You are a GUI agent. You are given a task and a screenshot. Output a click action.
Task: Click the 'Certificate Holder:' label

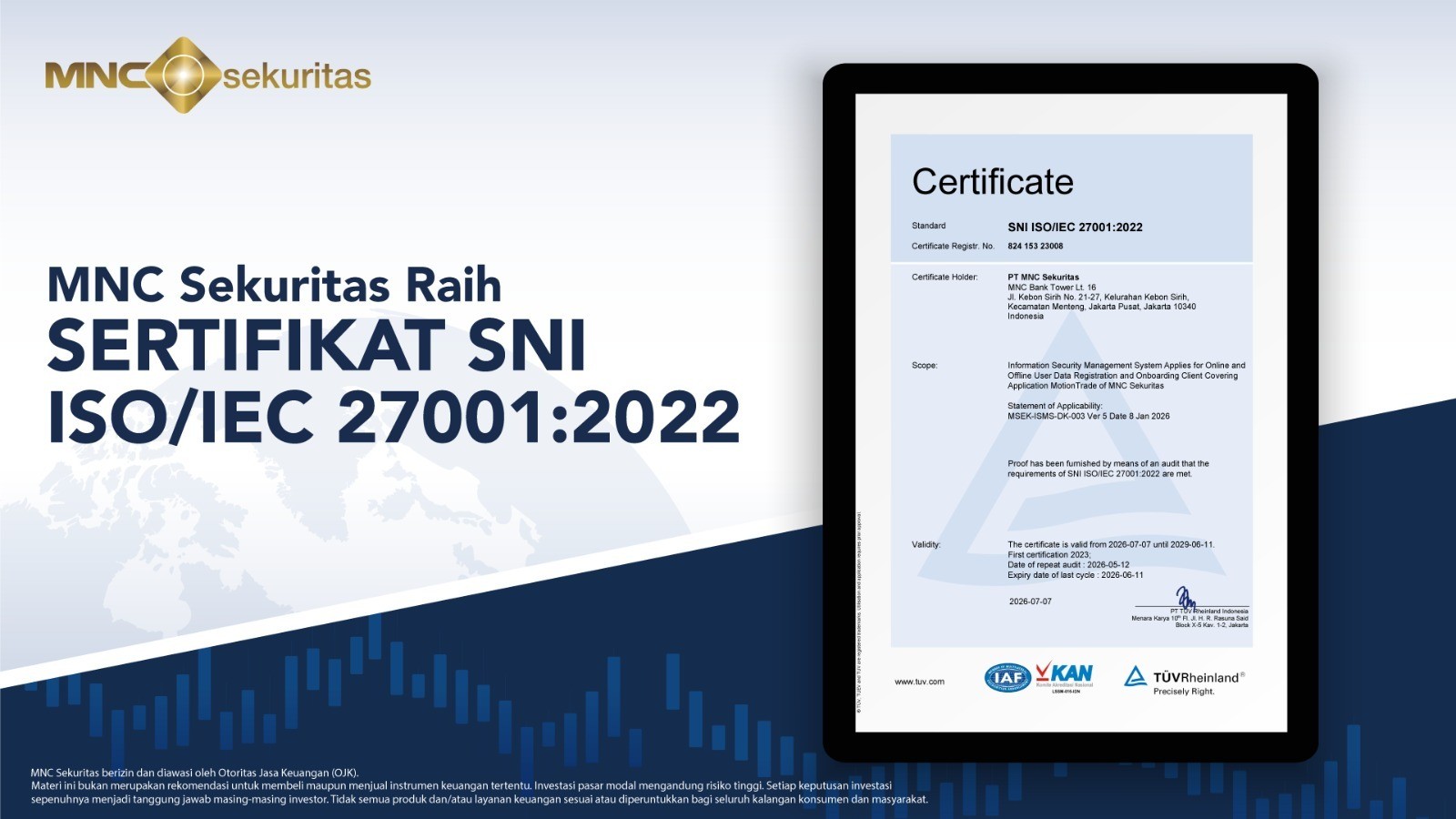coord(945,277)
